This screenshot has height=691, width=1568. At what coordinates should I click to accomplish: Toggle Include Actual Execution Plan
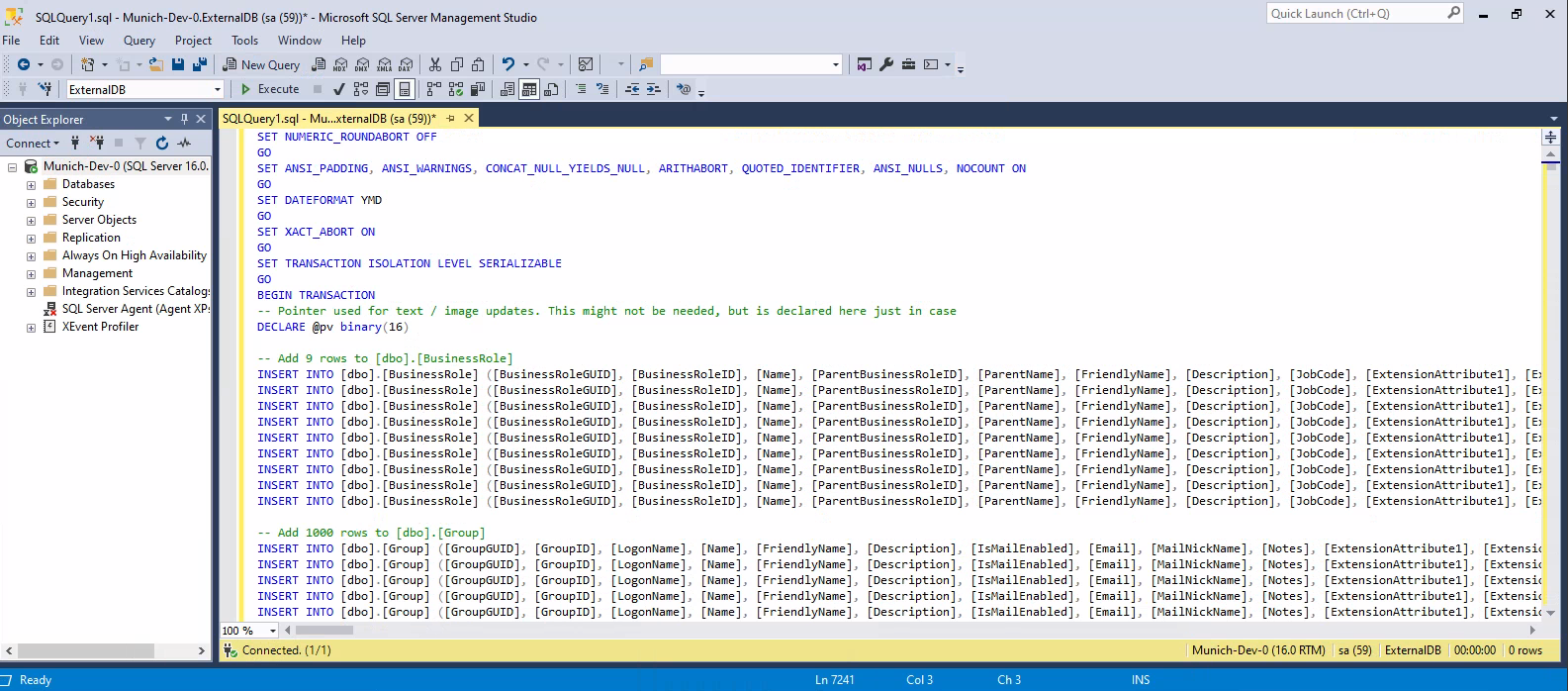click(x=434, y=89)
